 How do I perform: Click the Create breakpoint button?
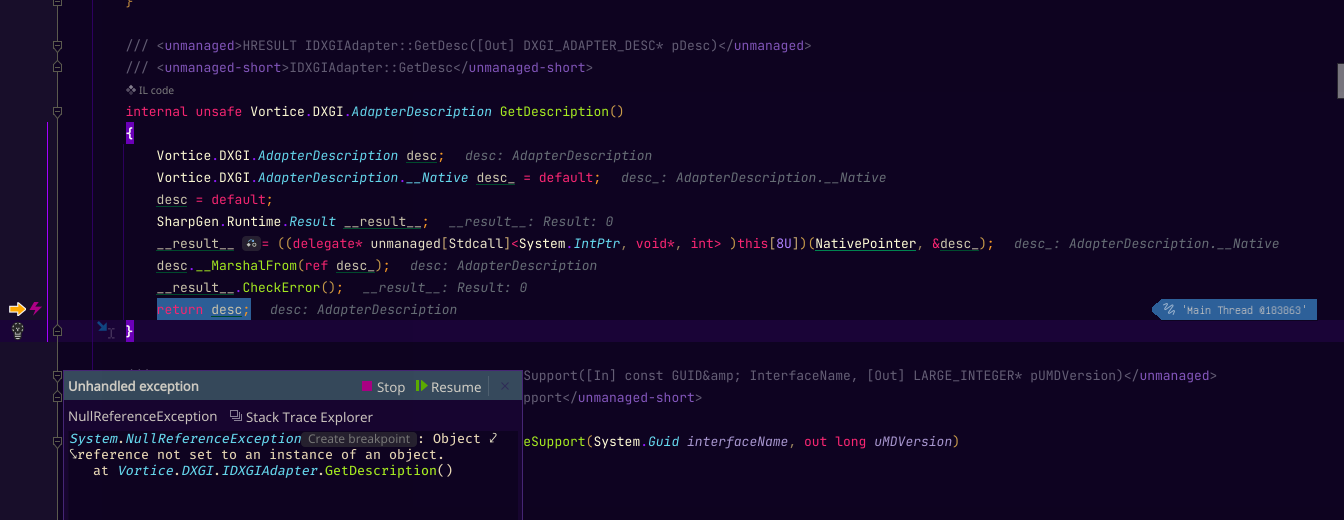tap(358, 439)
